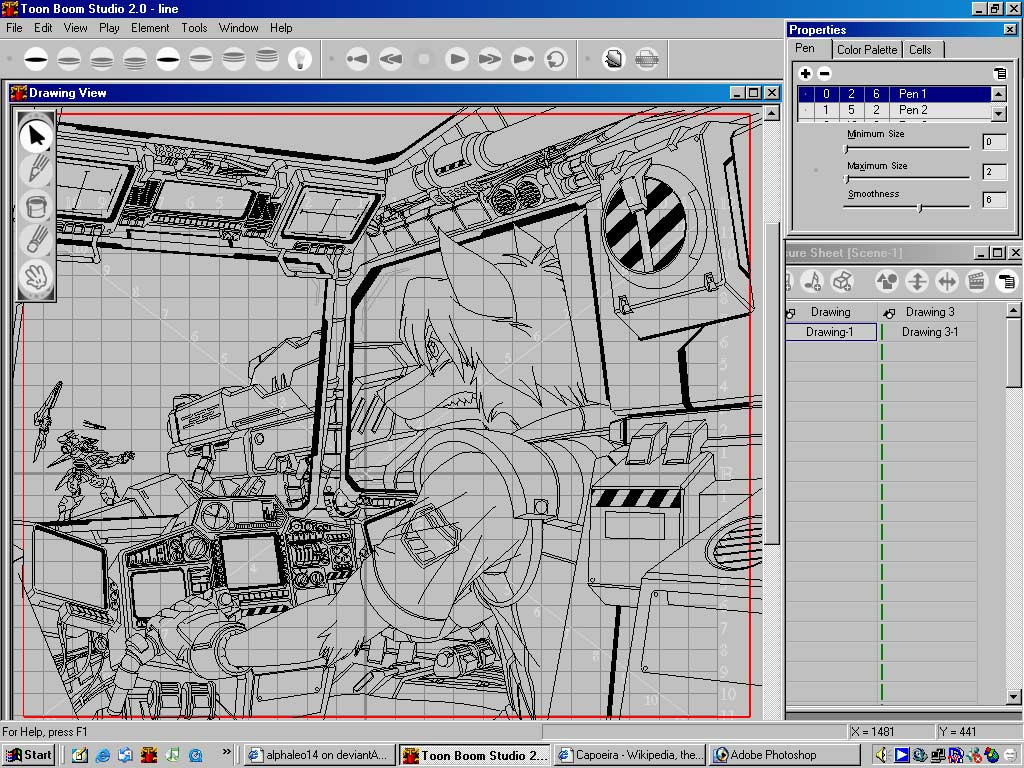
Task: Switch to the Color Palette tab
Action: click(867, 50)
